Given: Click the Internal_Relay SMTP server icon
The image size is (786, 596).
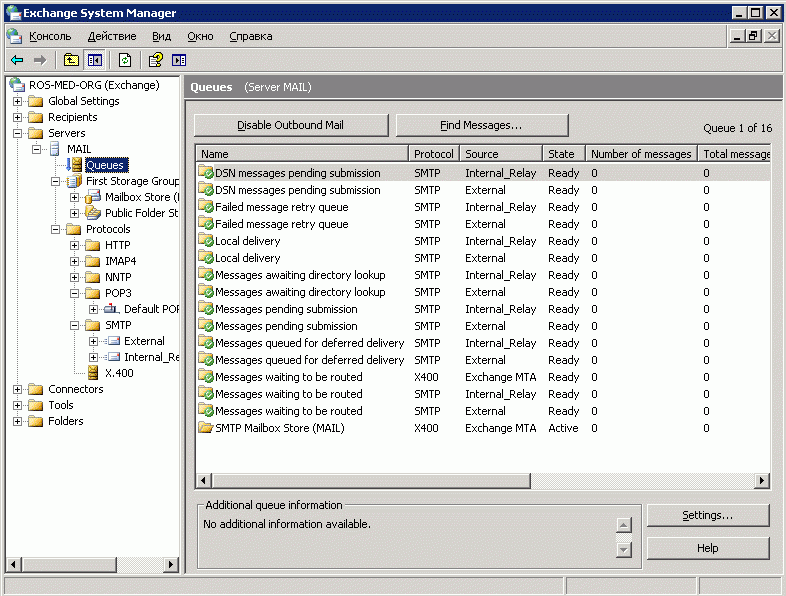Looking at the screenshot, I should click(x=114, y=357).
